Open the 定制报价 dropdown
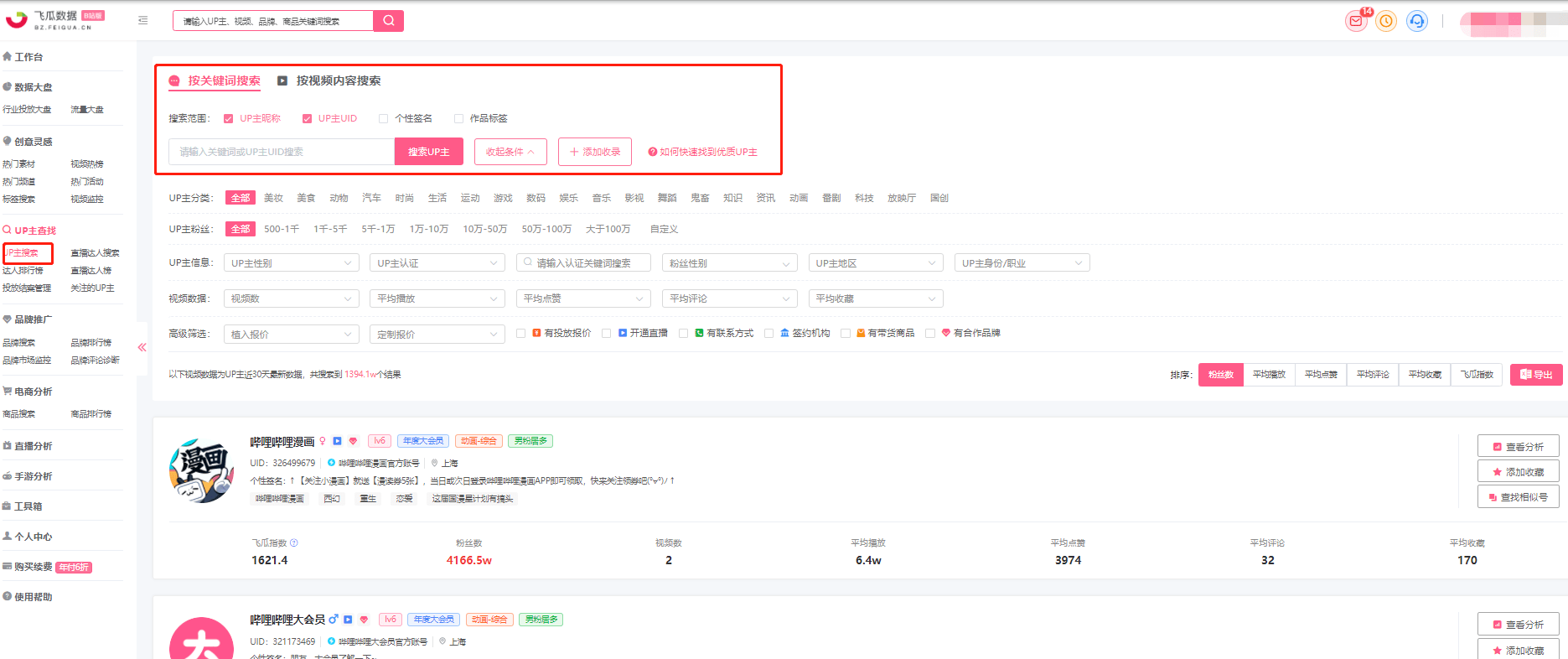The width and height of the screenshot is (1568, 659). [x=437, y=335]
